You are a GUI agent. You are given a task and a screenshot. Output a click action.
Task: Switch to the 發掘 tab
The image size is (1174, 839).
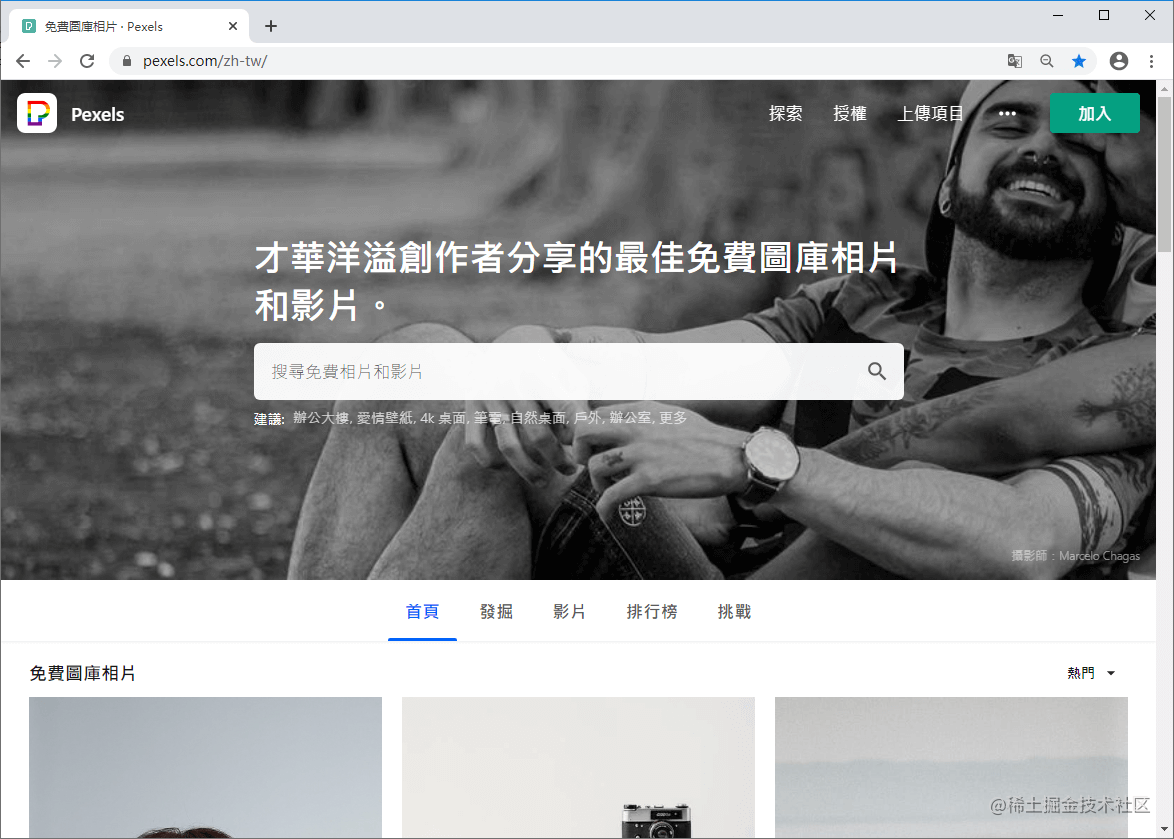coord(496,611)
